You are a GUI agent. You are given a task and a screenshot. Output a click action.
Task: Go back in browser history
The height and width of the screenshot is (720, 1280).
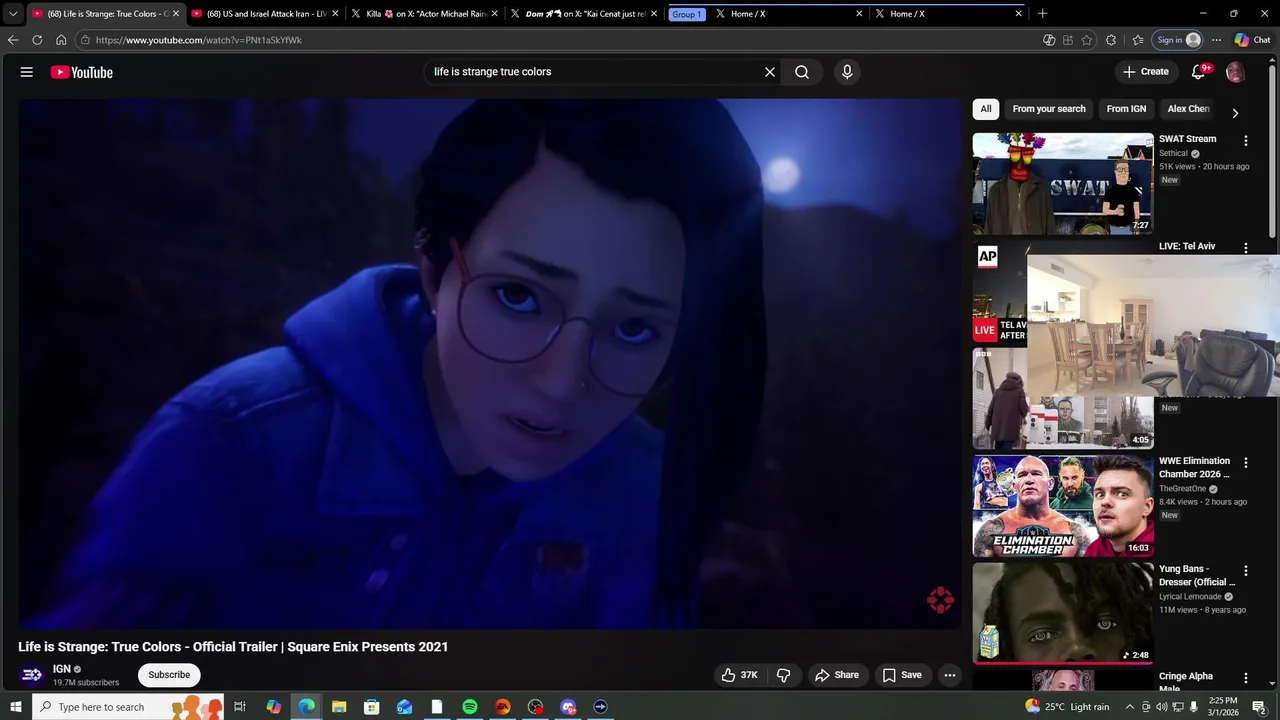pos(13,40)
